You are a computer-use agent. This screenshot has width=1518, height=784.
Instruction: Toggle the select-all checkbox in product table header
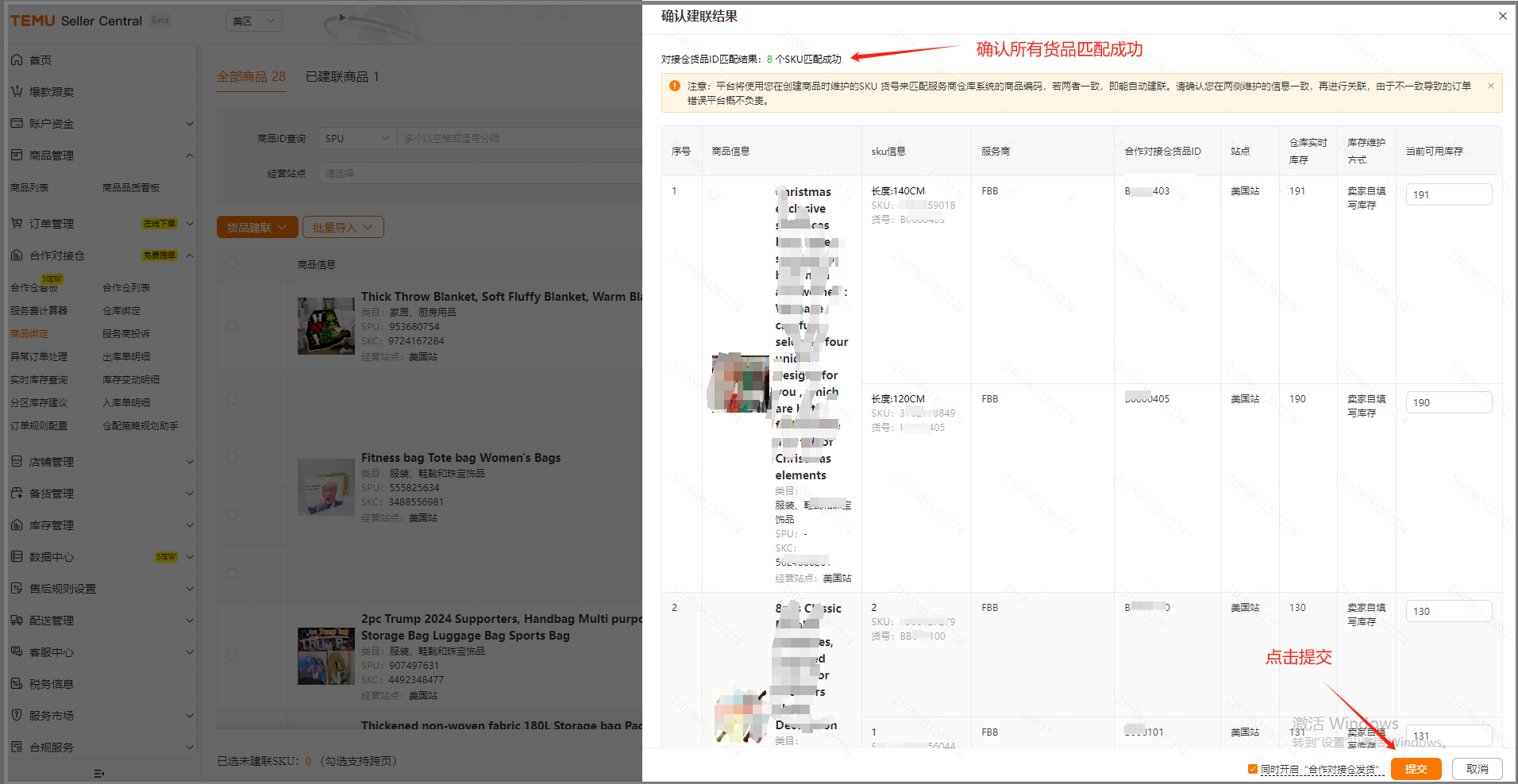pyautogui.click(x=232, y=263)
